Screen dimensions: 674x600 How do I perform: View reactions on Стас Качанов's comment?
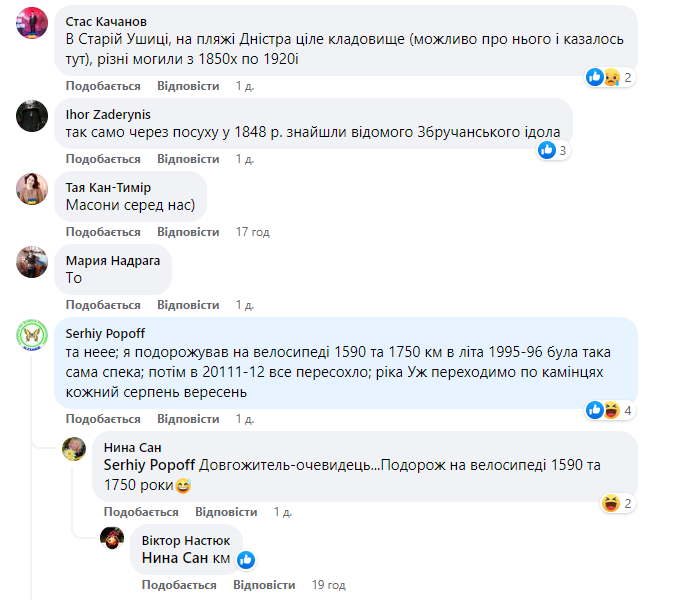coord(610,77)
